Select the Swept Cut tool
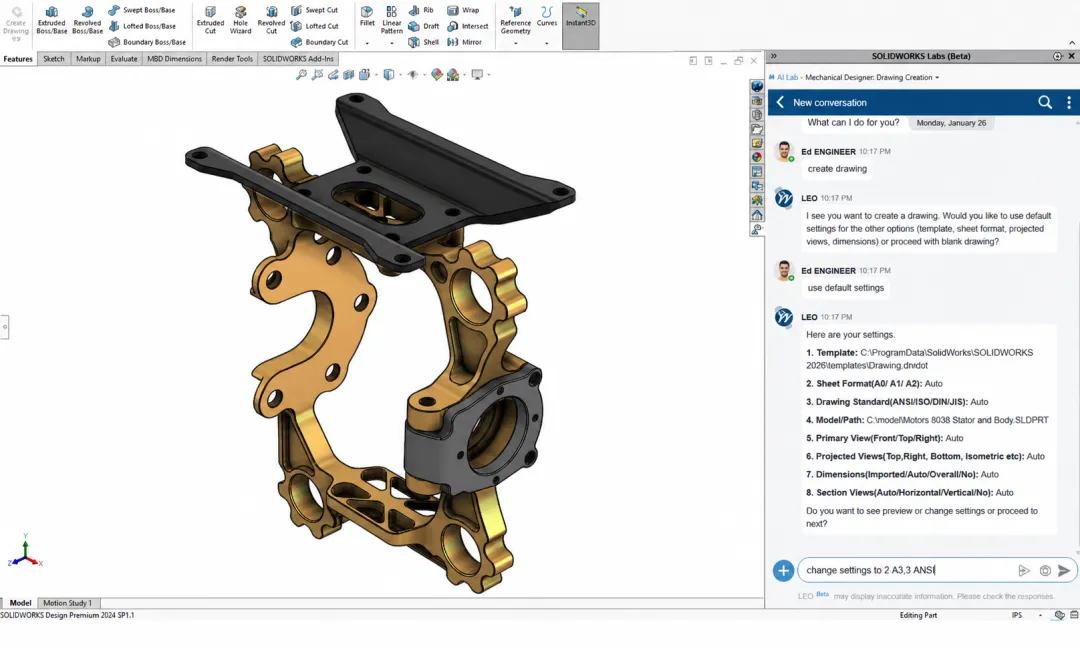1080x650 pixels. tap(314, 10)
